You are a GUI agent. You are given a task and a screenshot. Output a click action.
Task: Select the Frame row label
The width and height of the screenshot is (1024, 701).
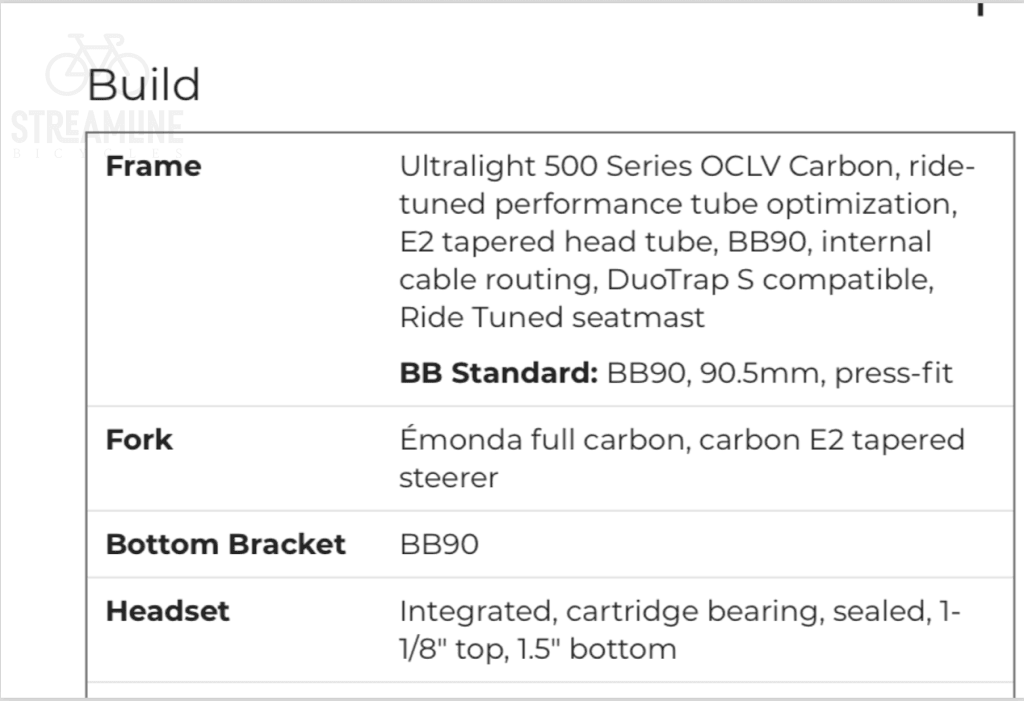[x=153, y=166]
